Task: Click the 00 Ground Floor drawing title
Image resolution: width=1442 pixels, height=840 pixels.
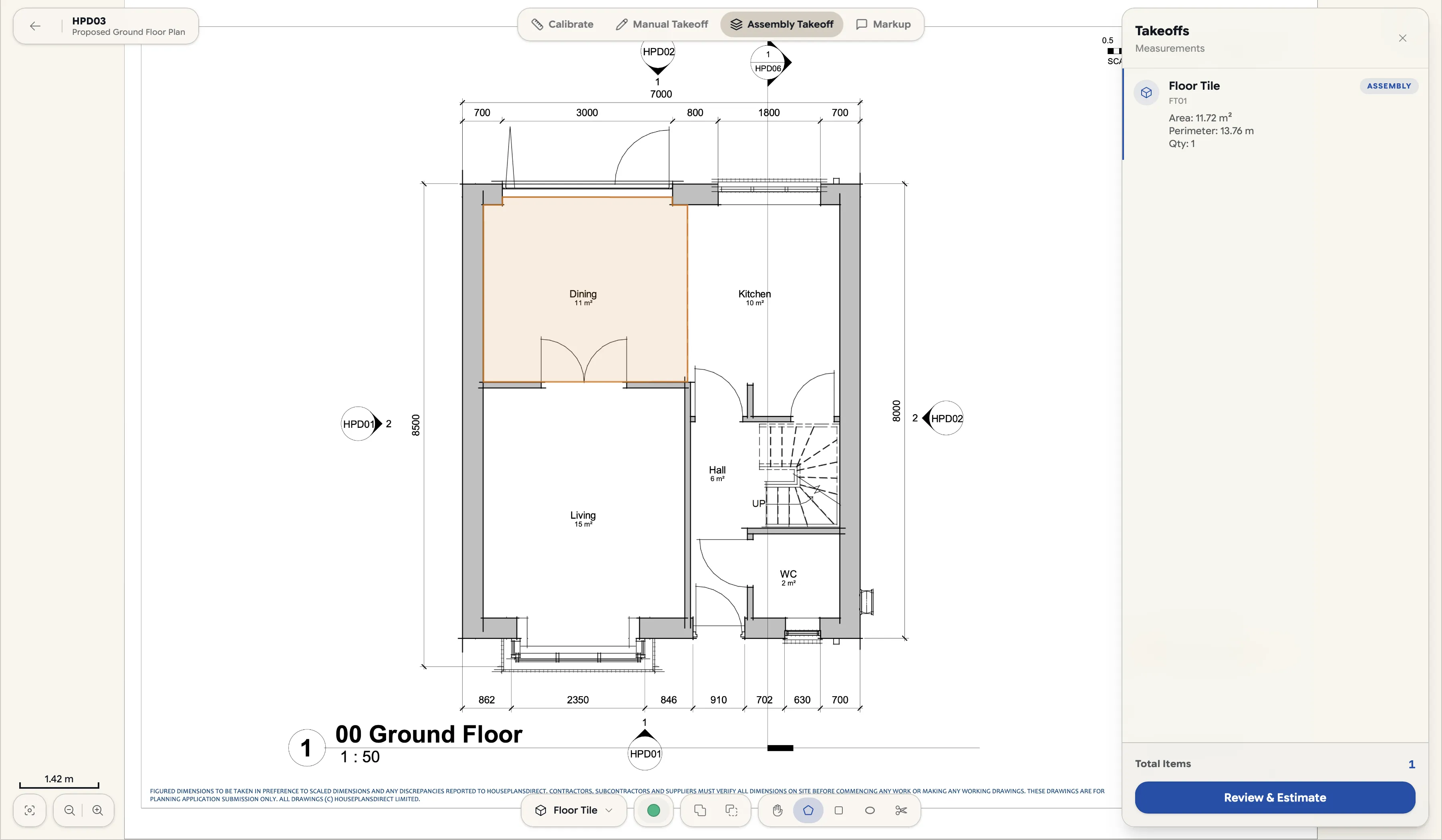Action: (x=429, y=733)
